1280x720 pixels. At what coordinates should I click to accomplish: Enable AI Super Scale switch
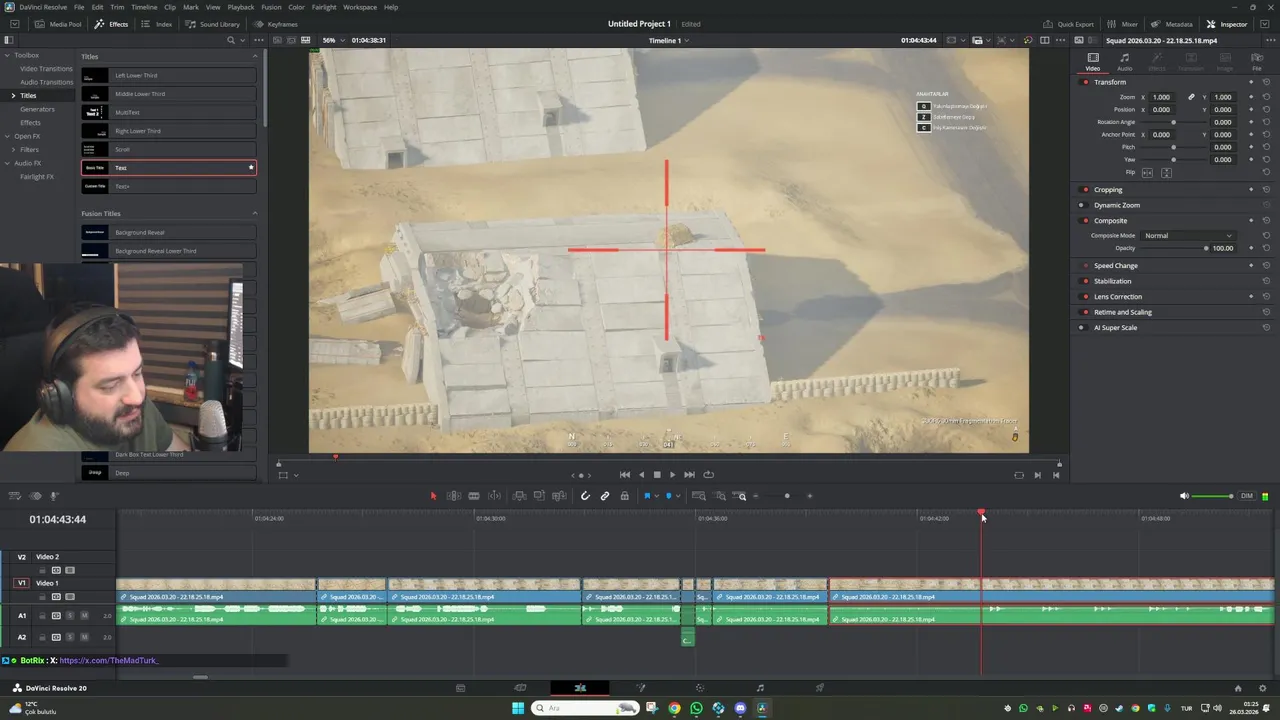[1081, 327]
